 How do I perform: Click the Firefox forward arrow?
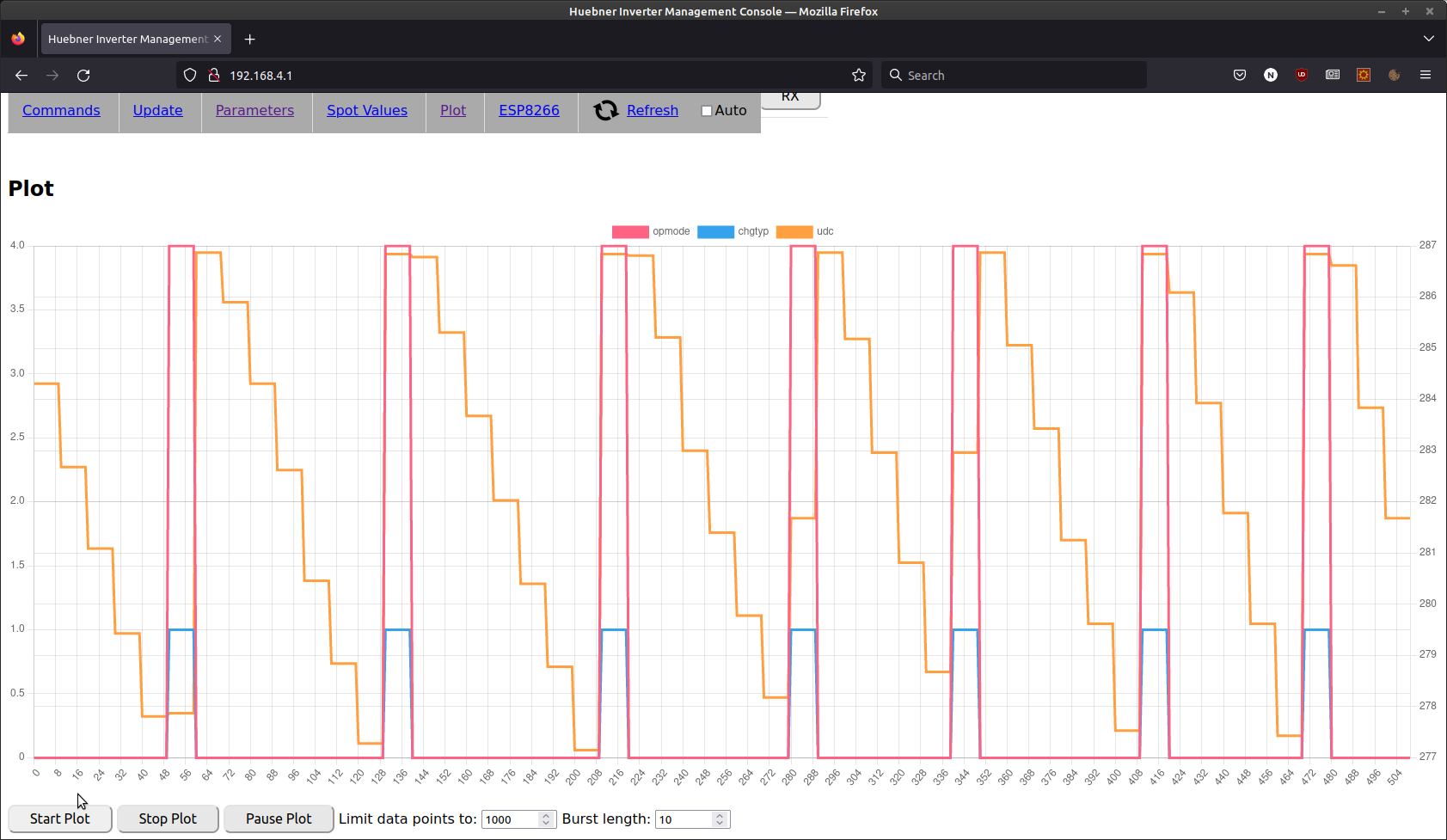point(52,76)
